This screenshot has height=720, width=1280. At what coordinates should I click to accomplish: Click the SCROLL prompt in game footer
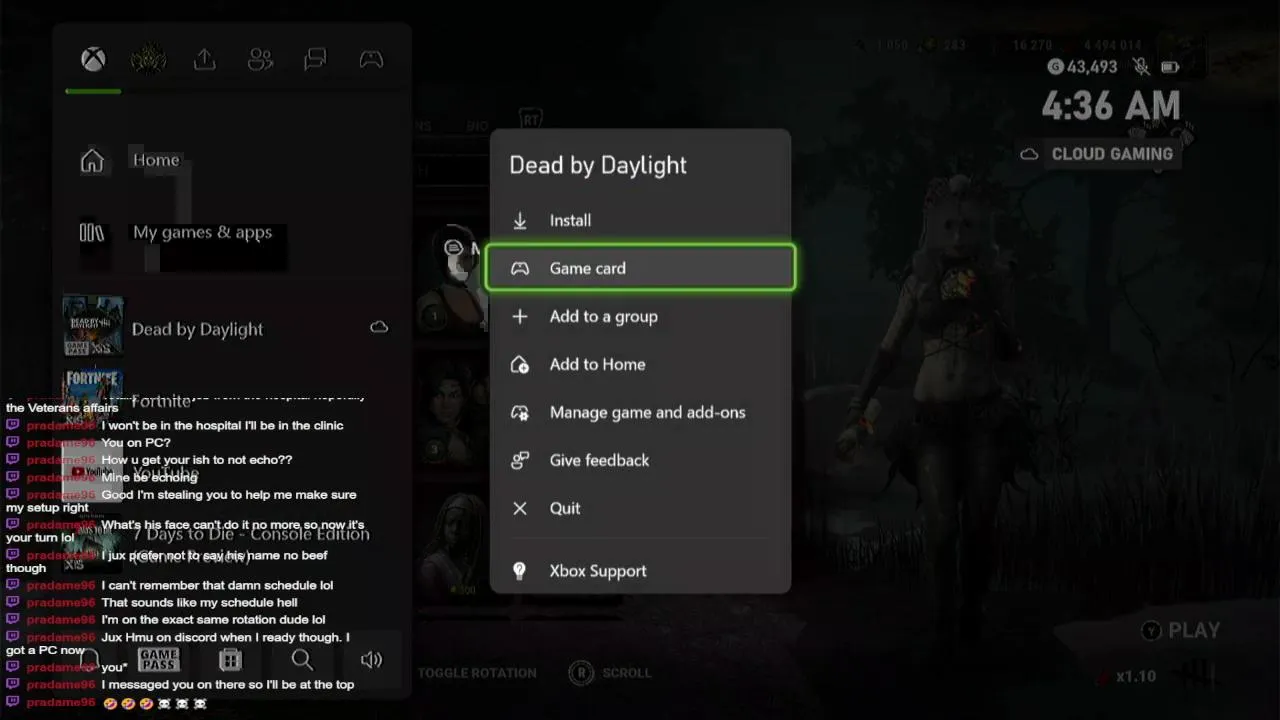[x=608, y=673]
